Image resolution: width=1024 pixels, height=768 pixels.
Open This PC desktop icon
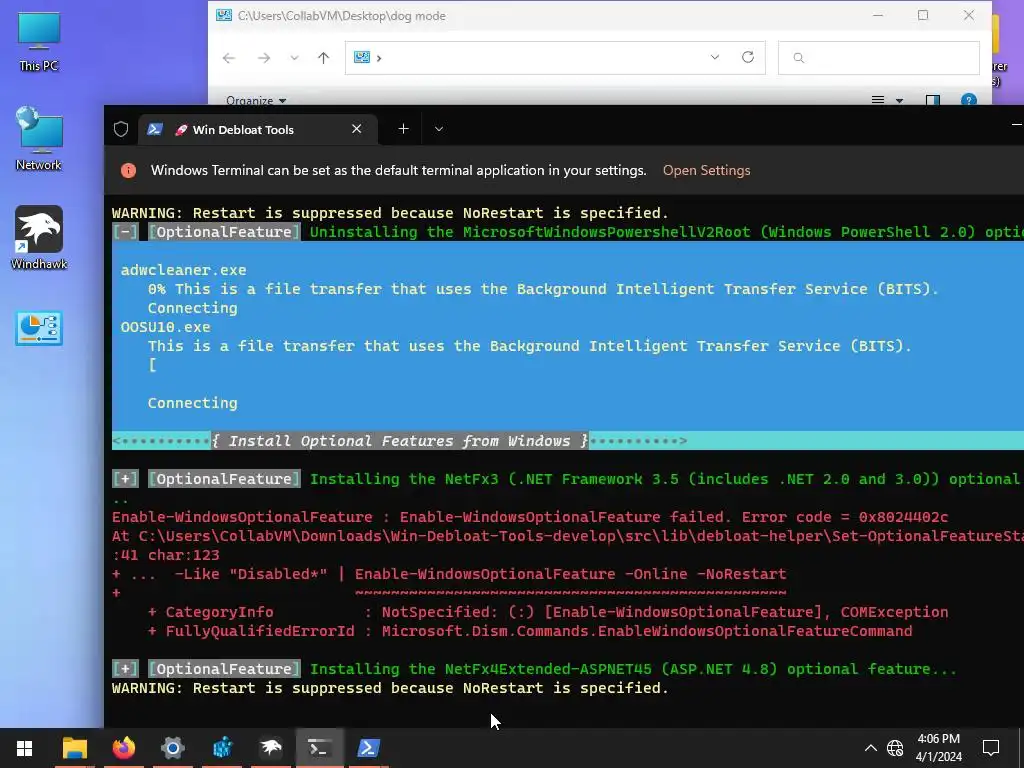pos(39,42)
